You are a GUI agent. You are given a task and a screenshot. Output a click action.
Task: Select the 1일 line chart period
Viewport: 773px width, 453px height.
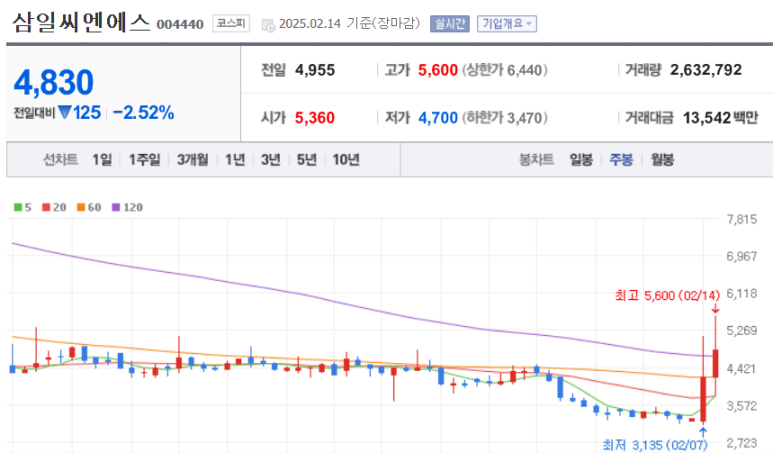(102, 160)
